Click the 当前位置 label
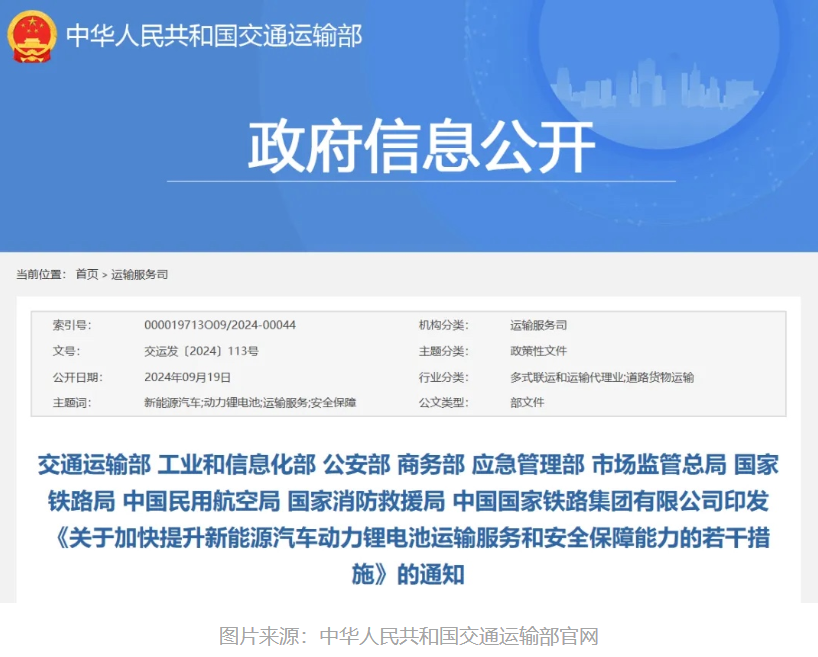 pos(41,274)
